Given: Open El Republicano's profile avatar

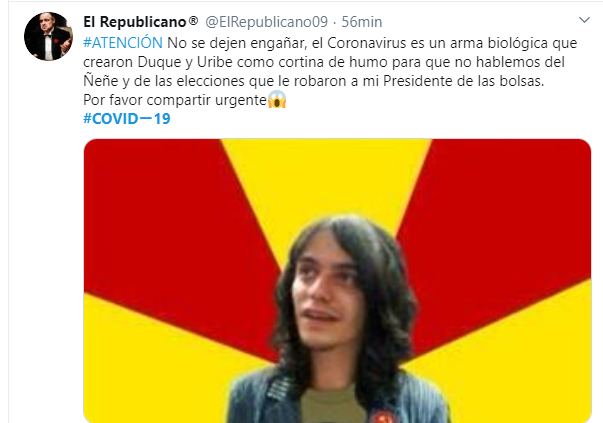Looking at the screenshot, I should point(48,36).
